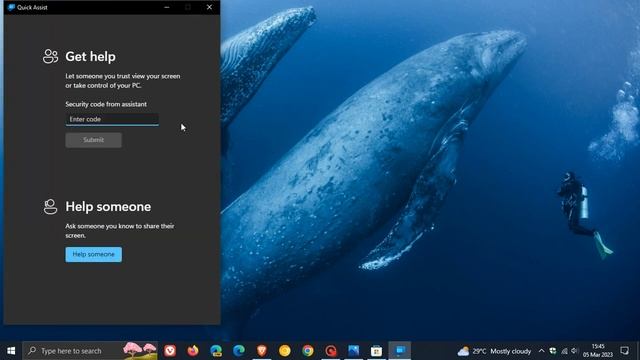The height and width of the screenshot is (360, 640).
Task: Open the 29°C Mostly cloudy weather widget
Action: [x=494, y=351]
